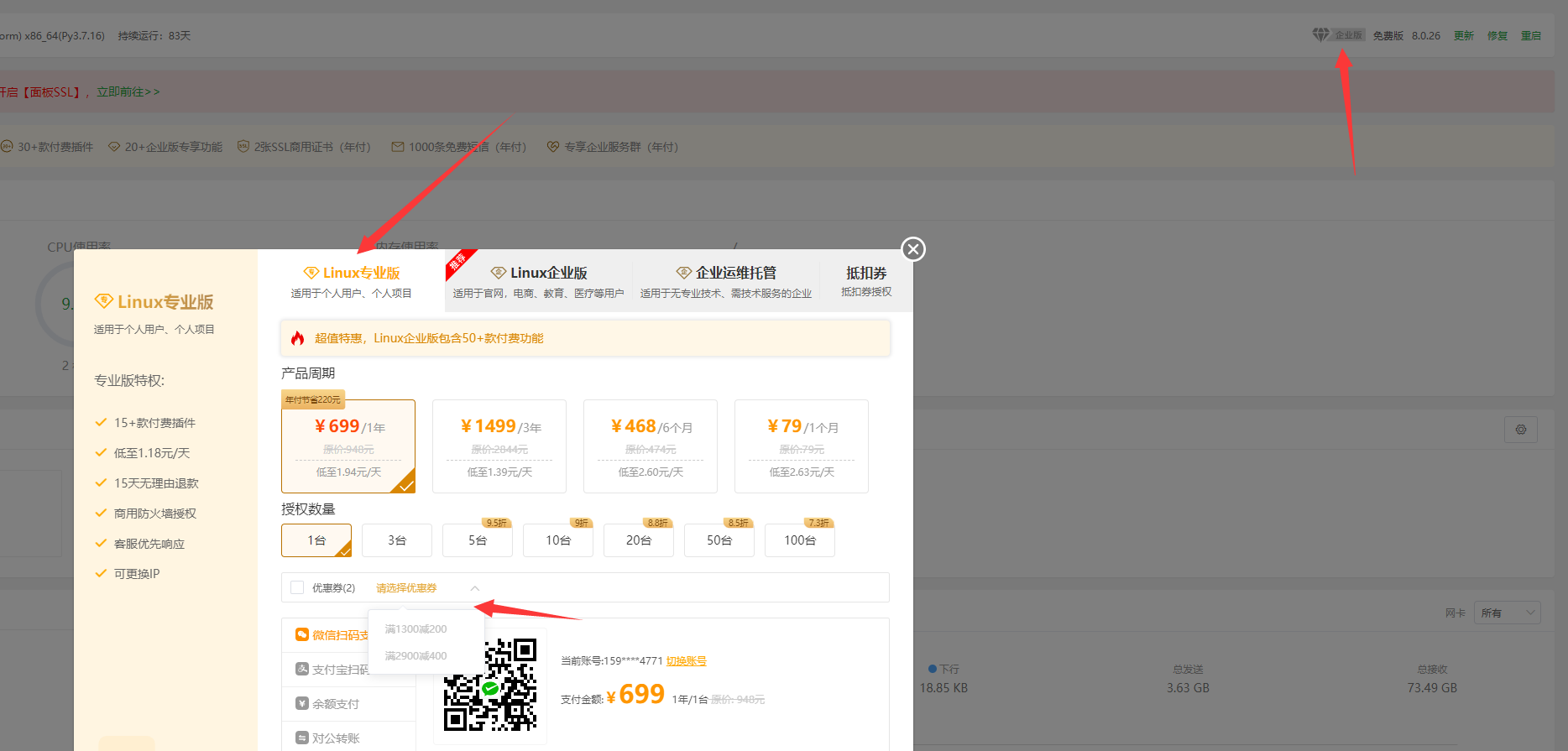Choose 3台 authorization quantity
The width and height of the screenshot is (1568, 751).
click(x=397, y=540)
